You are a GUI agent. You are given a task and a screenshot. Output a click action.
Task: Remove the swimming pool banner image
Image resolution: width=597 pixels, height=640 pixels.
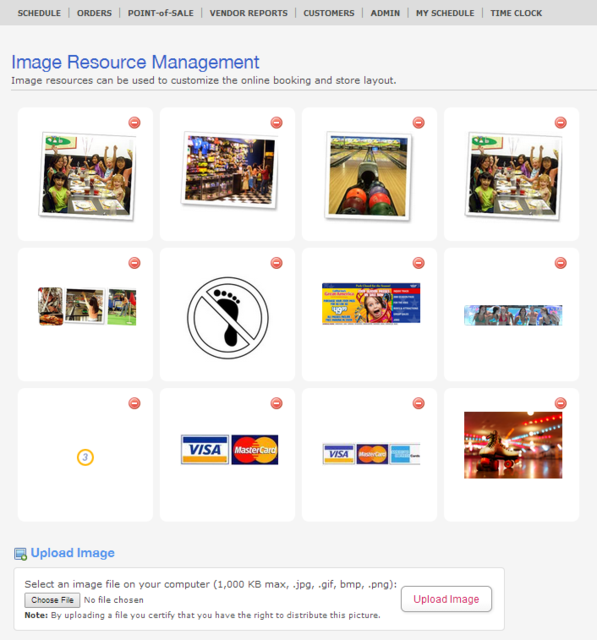560,263
